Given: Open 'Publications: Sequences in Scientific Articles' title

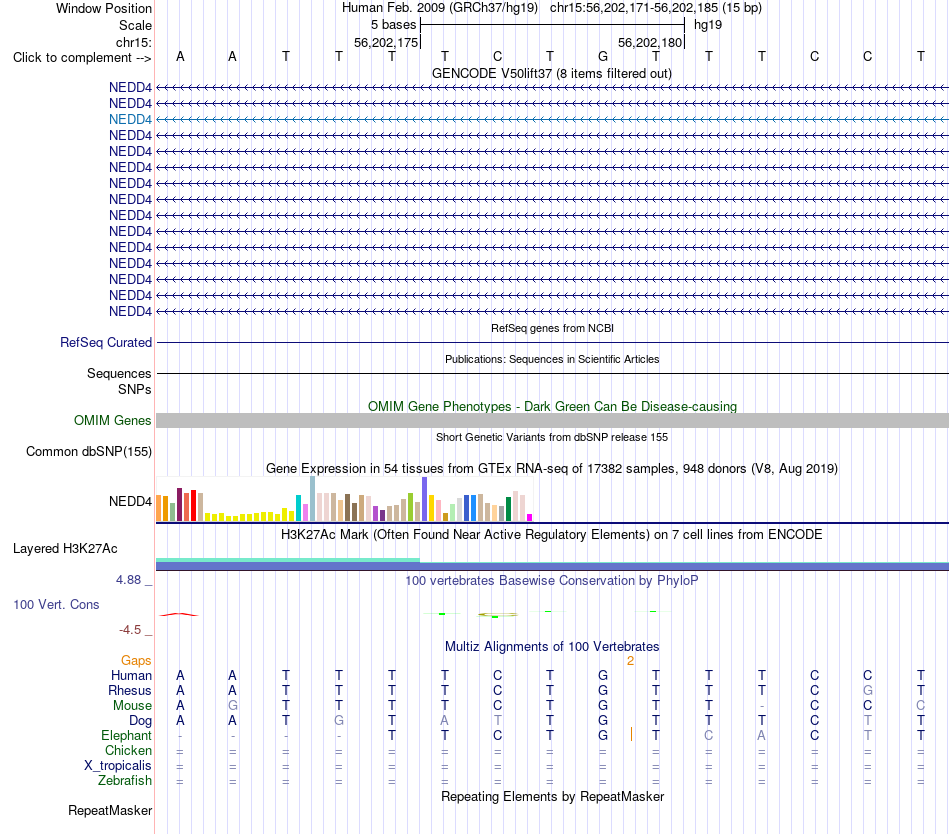Looking at the screenshot, I should (552, 359).
